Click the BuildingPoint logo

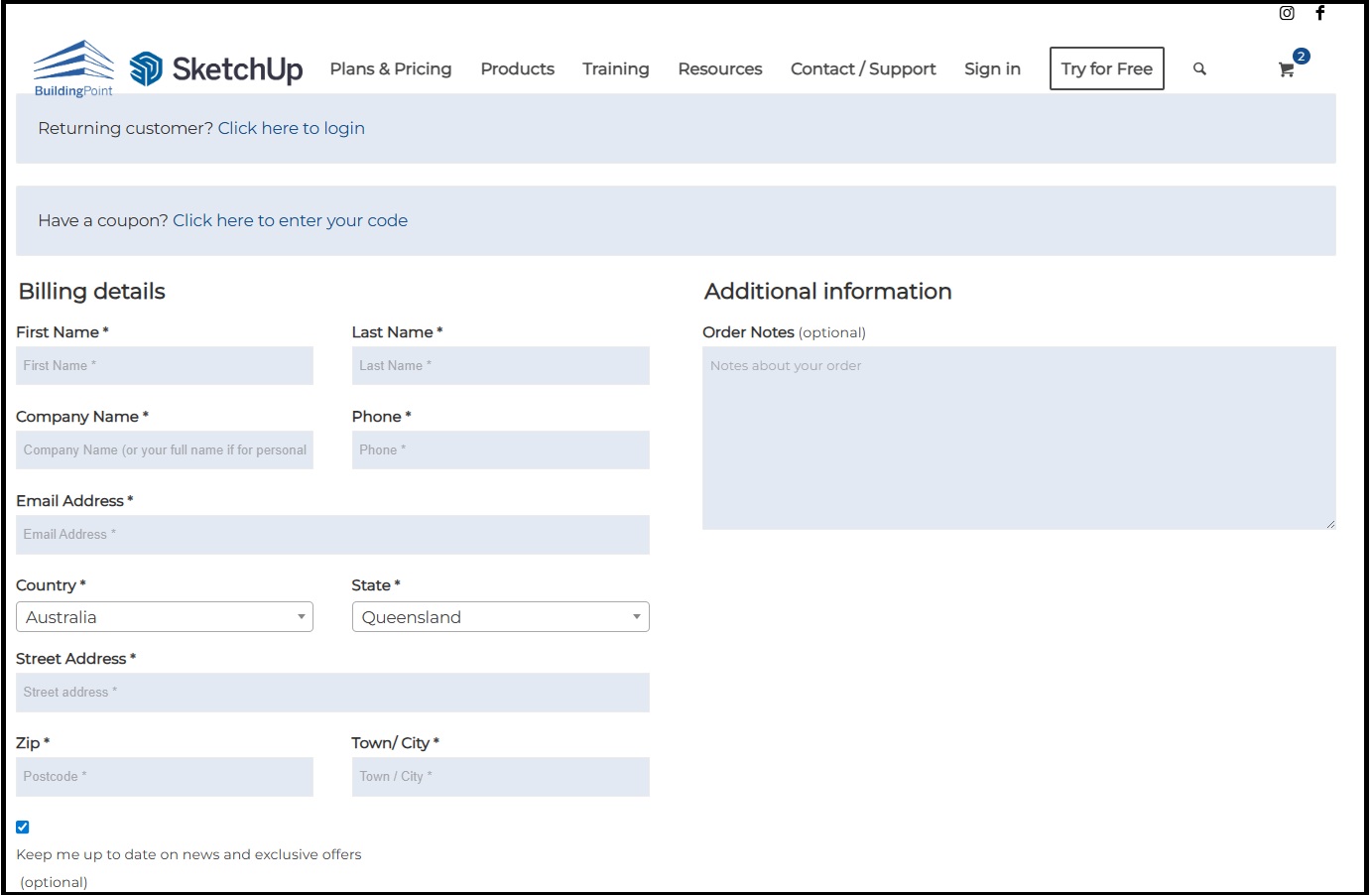pos(73,68)
